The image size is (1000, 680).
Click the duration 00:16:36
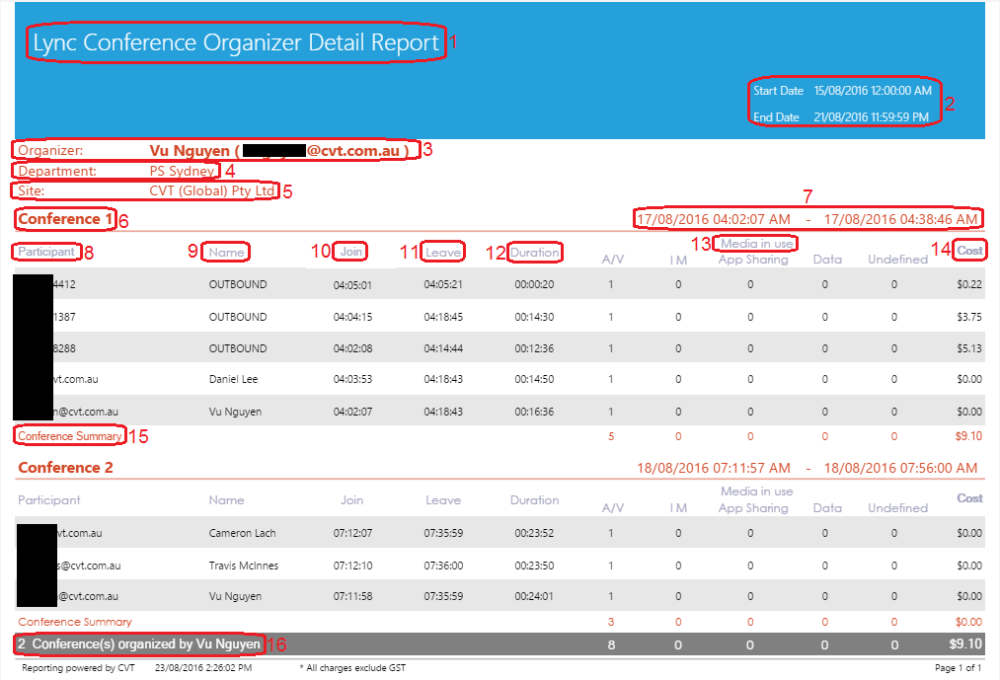[x=534, y=412]
